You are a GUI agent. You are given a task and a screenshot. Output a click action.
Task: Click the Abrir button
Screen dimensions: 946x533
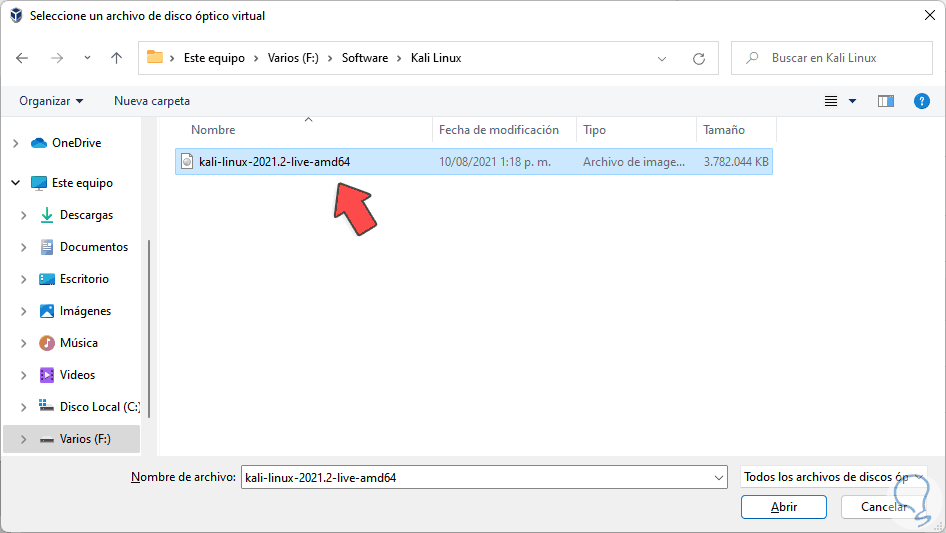(784, 507)
